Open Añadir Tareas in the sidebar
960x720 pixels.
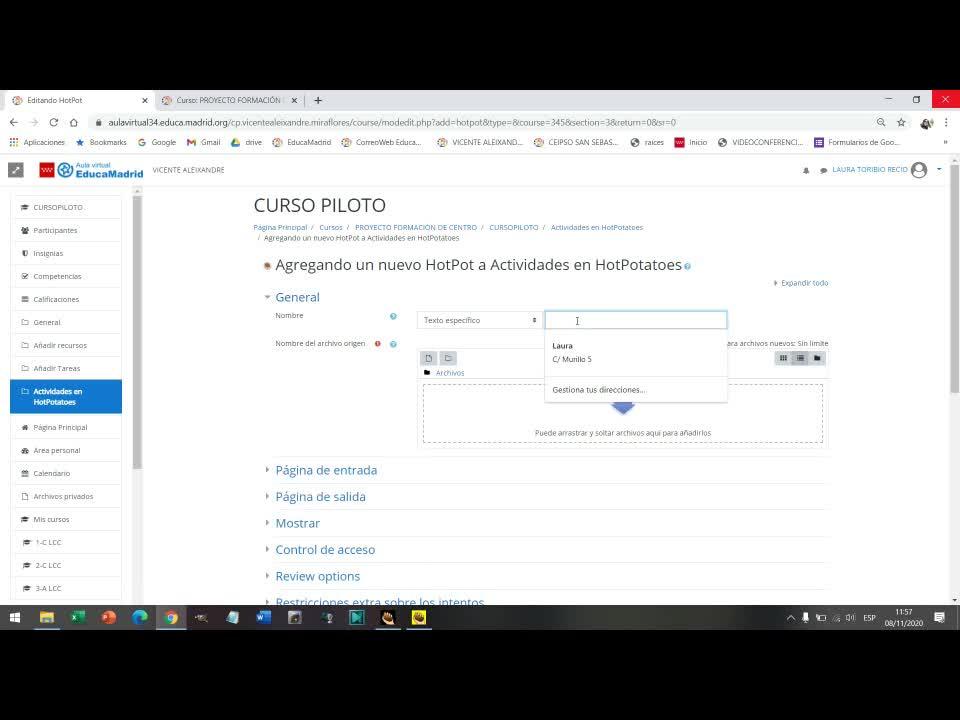click(66, 368)
